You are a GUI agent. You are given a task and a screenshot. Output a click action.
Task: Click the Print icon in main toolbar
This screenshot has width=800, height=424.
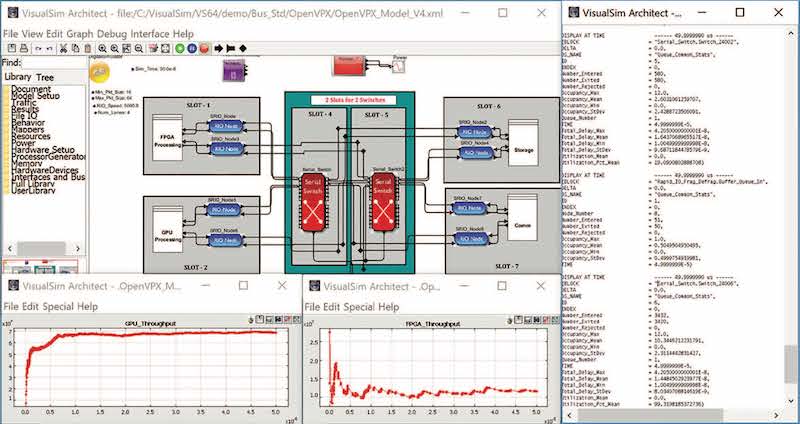click(x=23, y=48)
